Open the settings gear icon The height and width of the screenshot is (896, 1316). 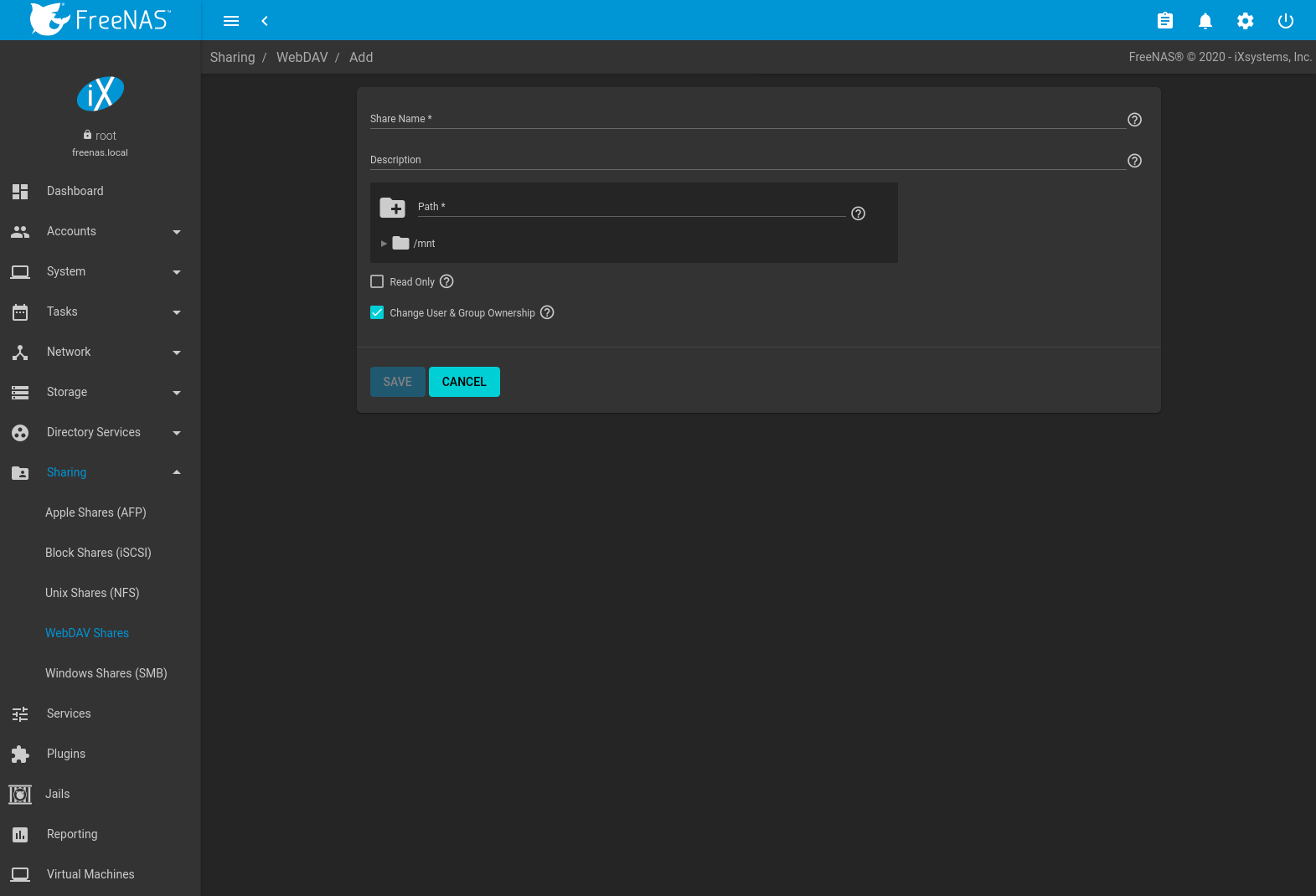click(x=1245, y=21)
